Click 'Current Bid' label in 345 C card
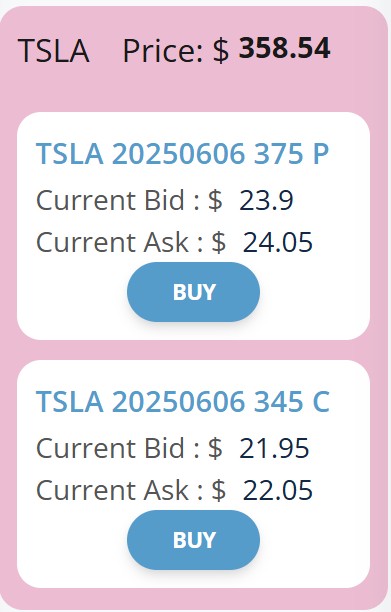The image size is (391, 612). (110, 448)
